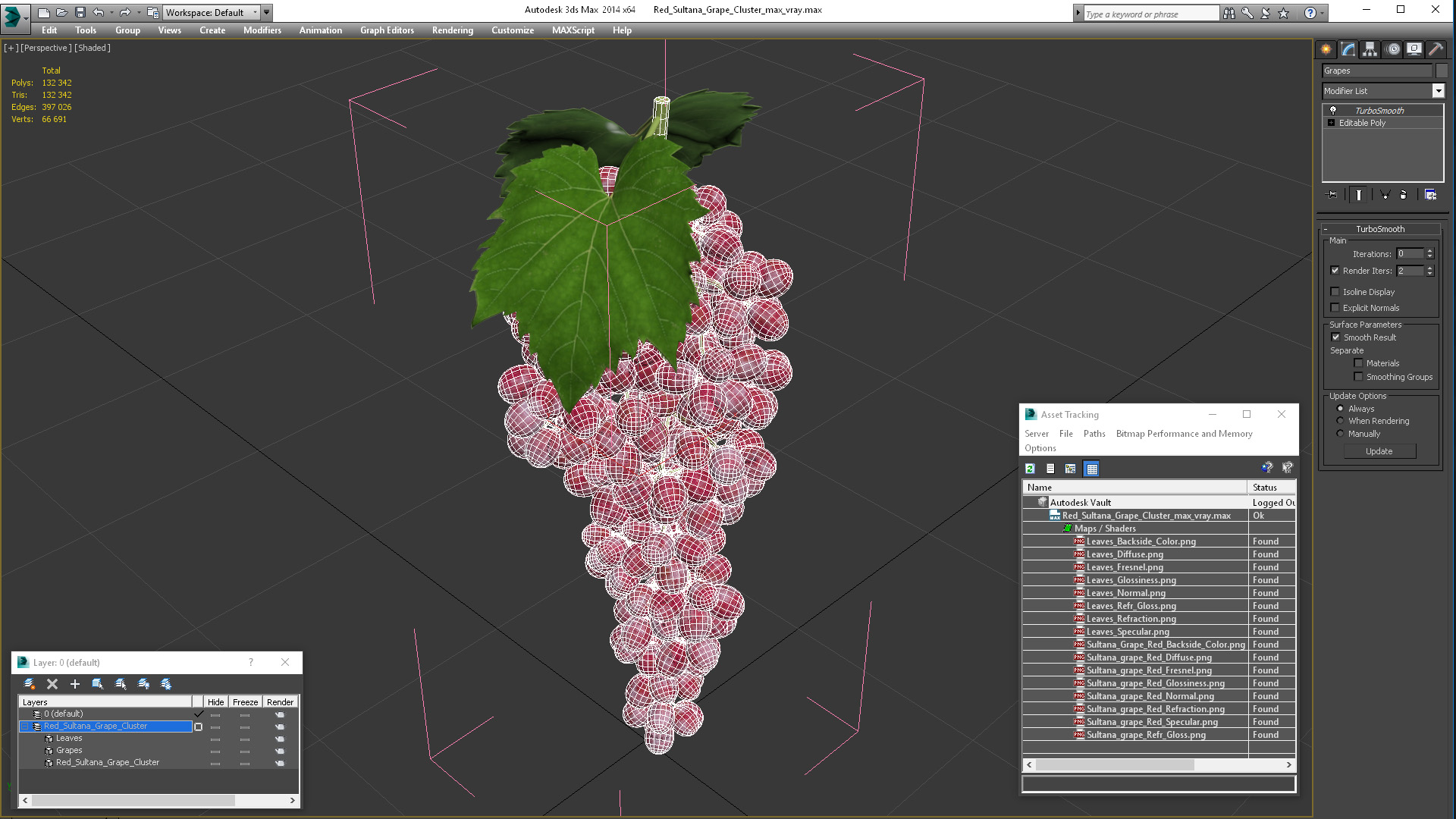Open the Graph Editors menu
The width and height of the screenshot is (1456, 819).
pos(387,30)
